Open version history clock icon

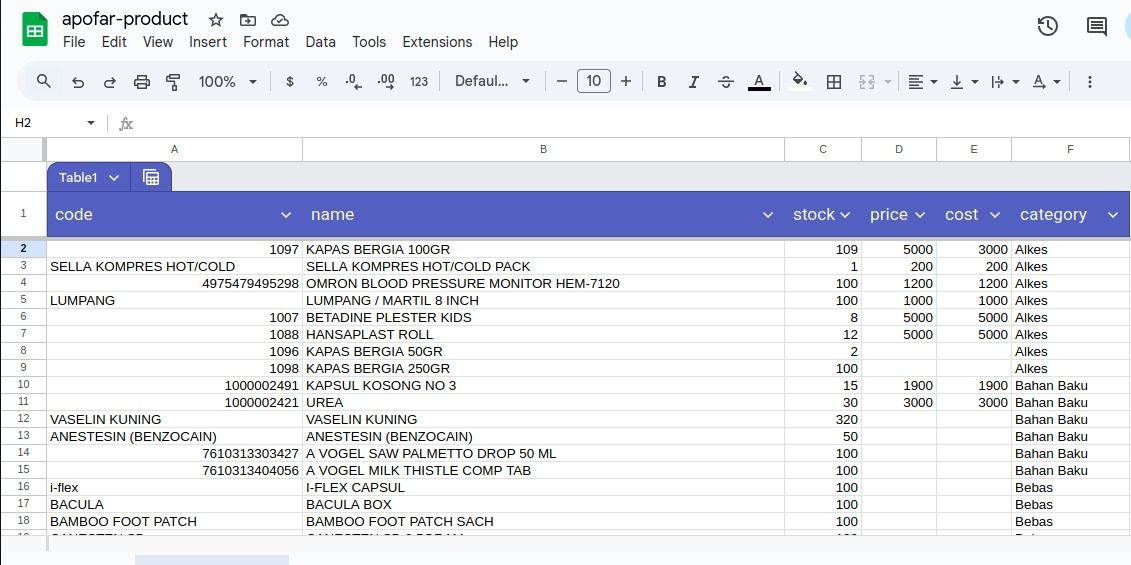[x=1047, y=27]
